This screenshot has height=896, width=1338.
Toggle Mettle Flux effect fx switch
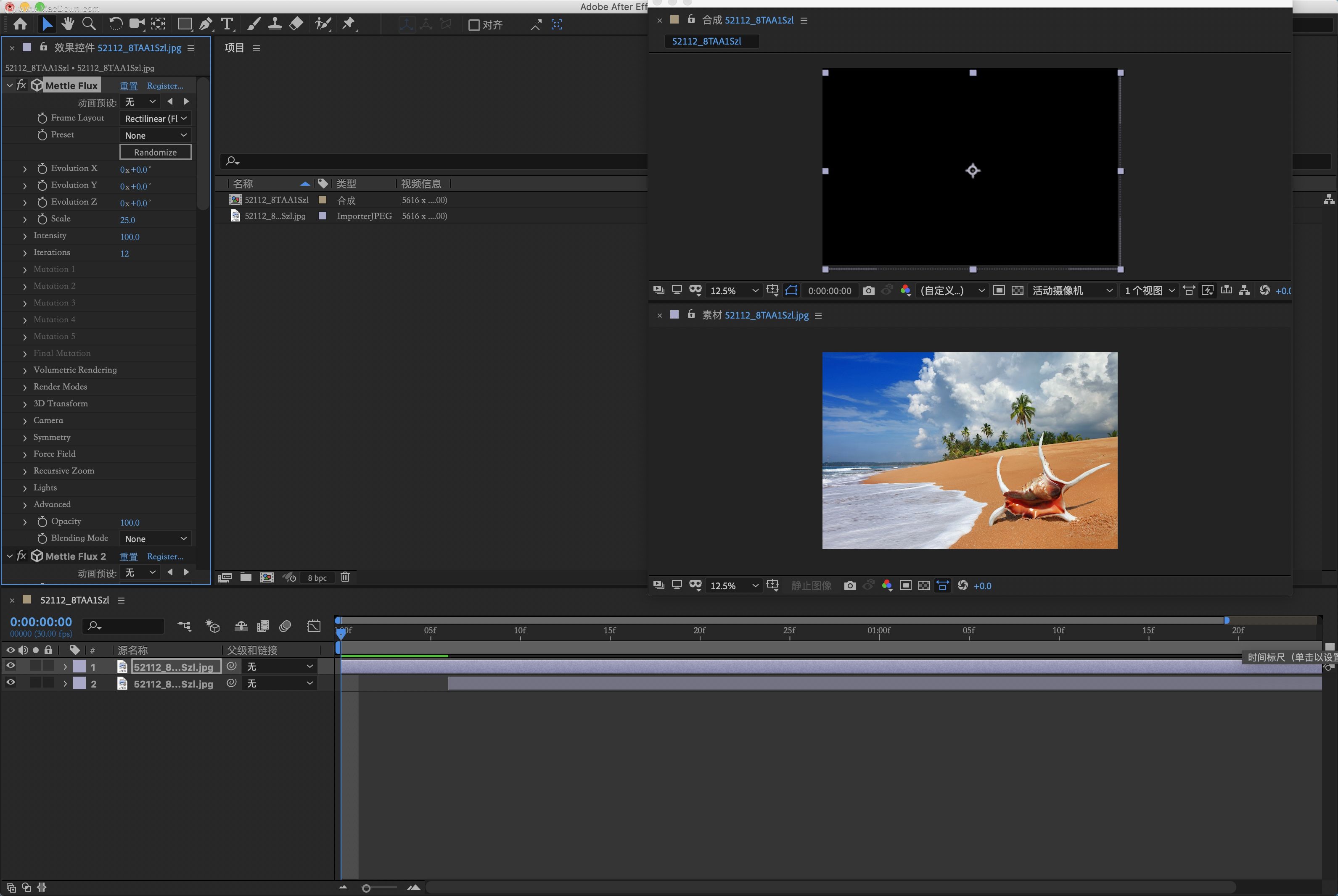[x=22, y=85]
